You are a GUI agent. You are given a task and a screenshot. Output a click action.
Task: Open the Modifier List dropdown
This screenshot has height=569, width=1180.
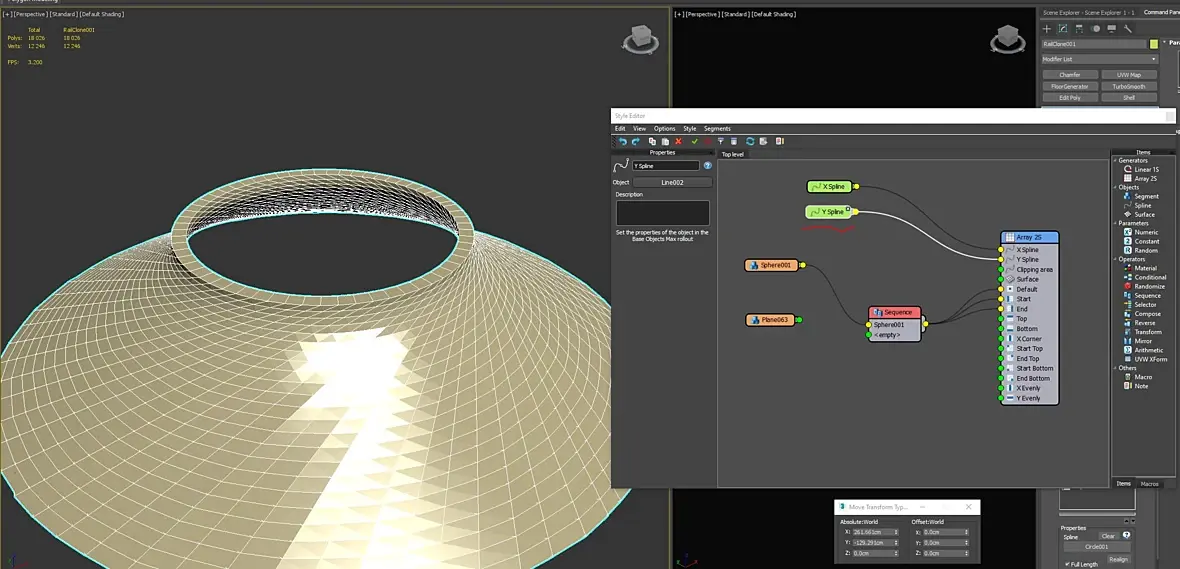(x=1099, y=59)
